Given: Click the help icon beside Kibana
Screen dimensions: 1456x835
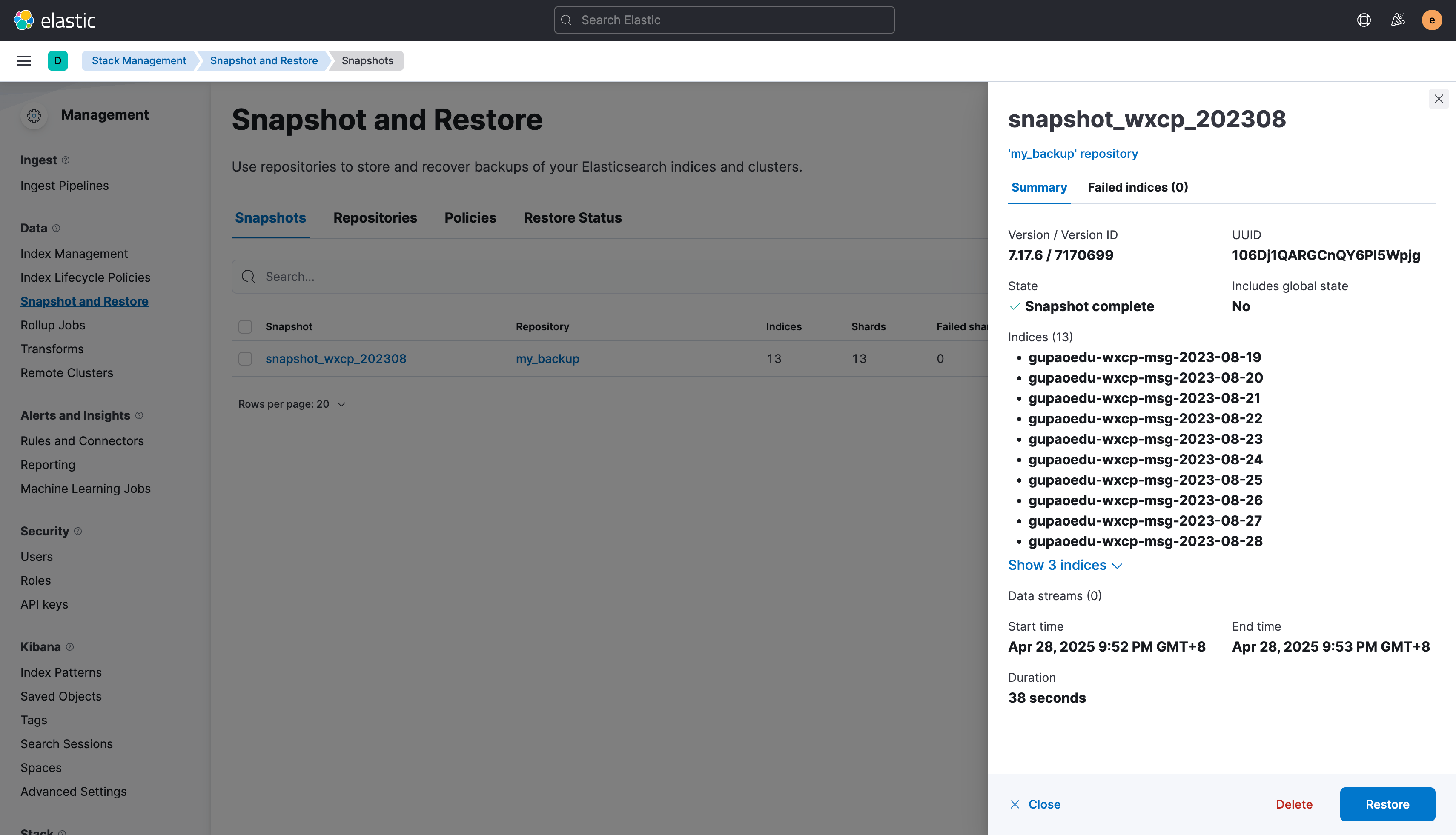Looking at the screenshot, I should [x=70, y=647].
